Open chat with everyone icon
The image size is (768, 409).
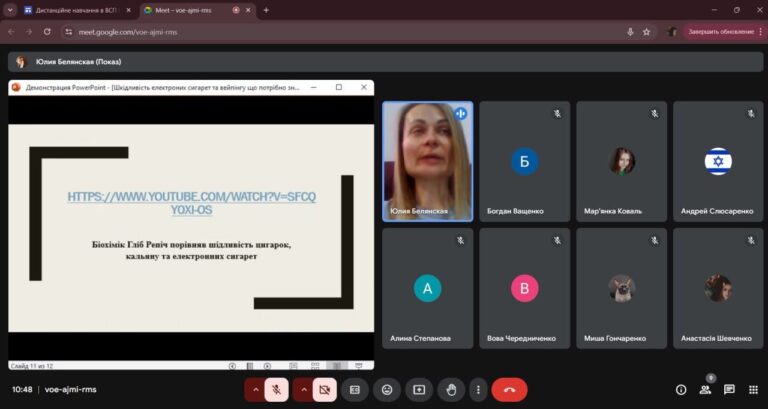coord(729,390)
